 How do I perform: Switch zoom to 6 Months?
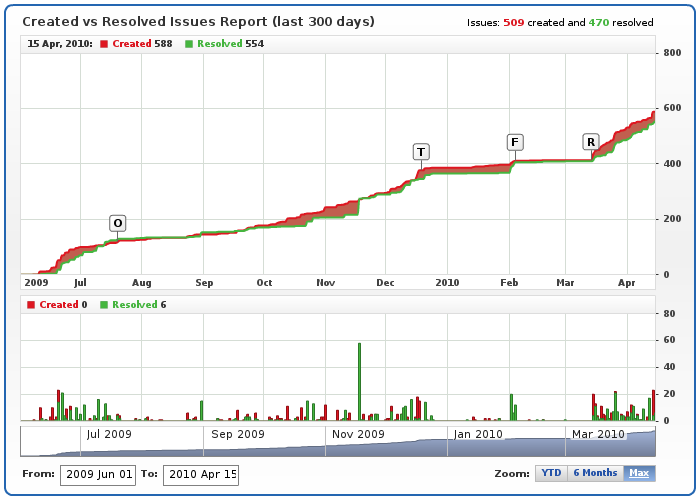coord(594,473)
